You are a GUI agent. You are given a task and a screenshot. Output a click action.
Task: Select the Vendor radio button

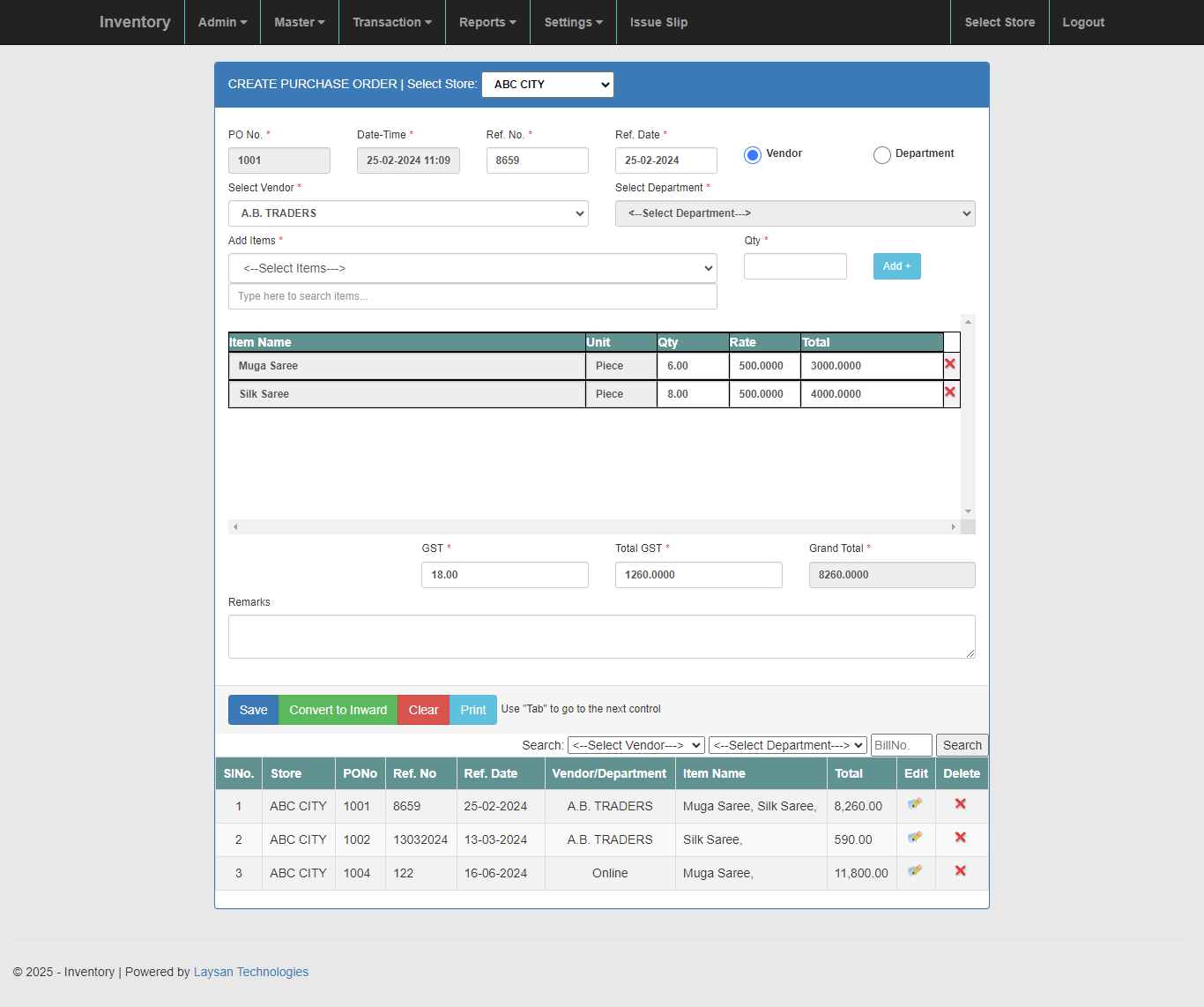coord(753,155)
